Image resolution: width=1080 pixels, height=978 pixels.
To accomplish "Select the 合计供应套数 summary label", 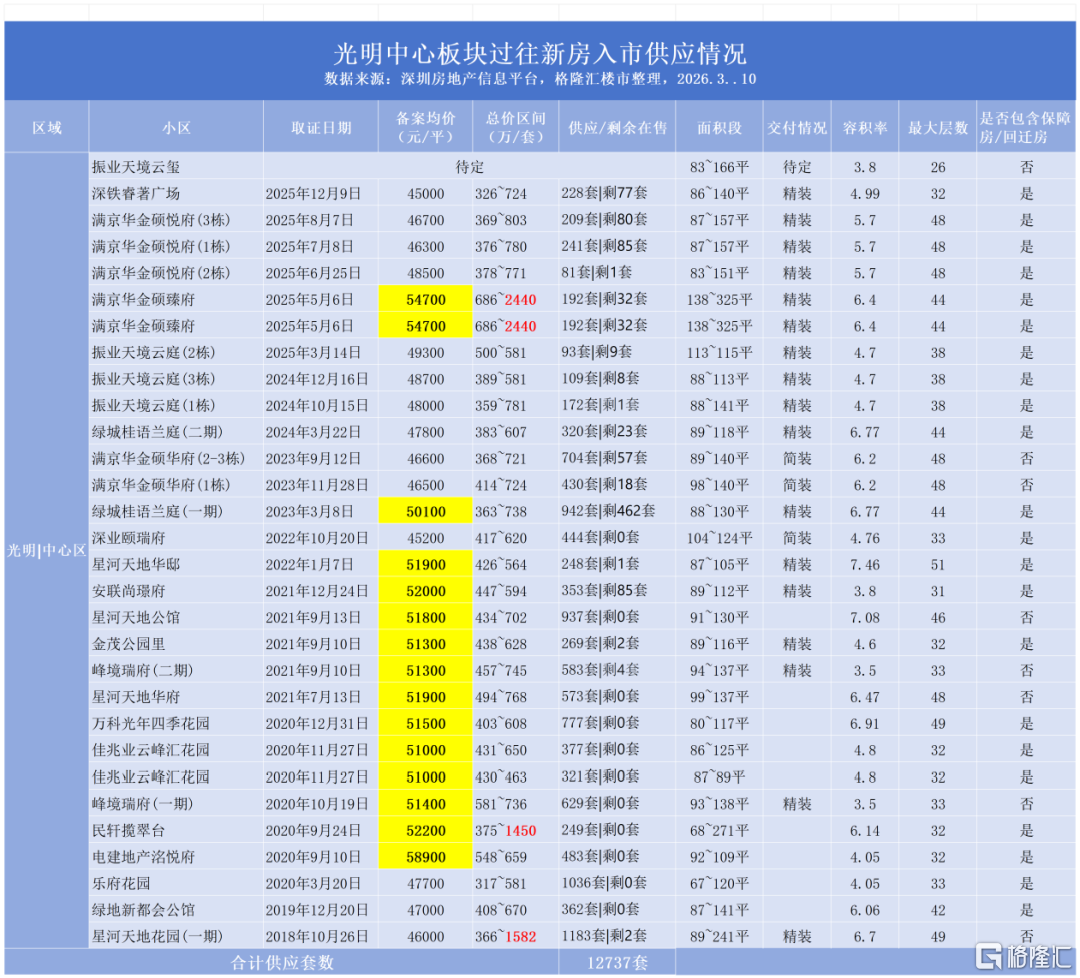I will pyautogui.click(x=281, y=963).
